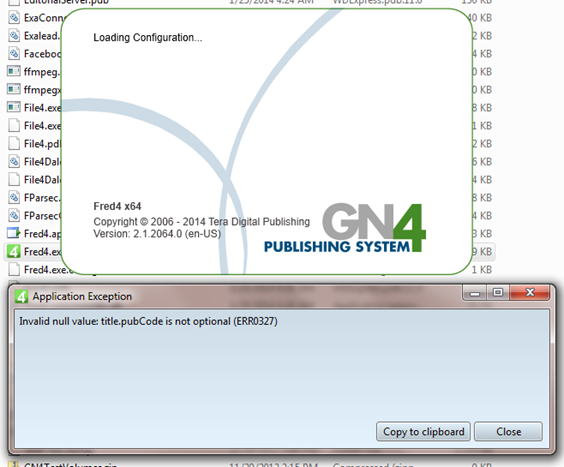Click the File4.pdb blank file icon
The width and height of the screenshot is (564, 467).
14,143
